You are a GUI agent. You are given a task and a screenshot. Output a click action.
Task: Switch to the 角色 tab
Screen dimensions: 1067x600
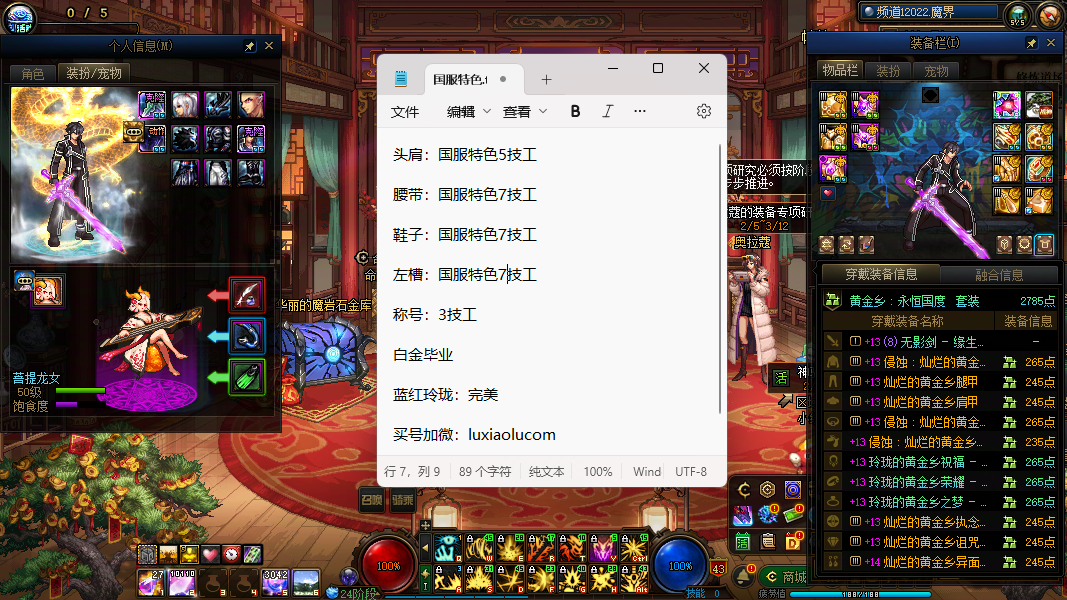32,73
